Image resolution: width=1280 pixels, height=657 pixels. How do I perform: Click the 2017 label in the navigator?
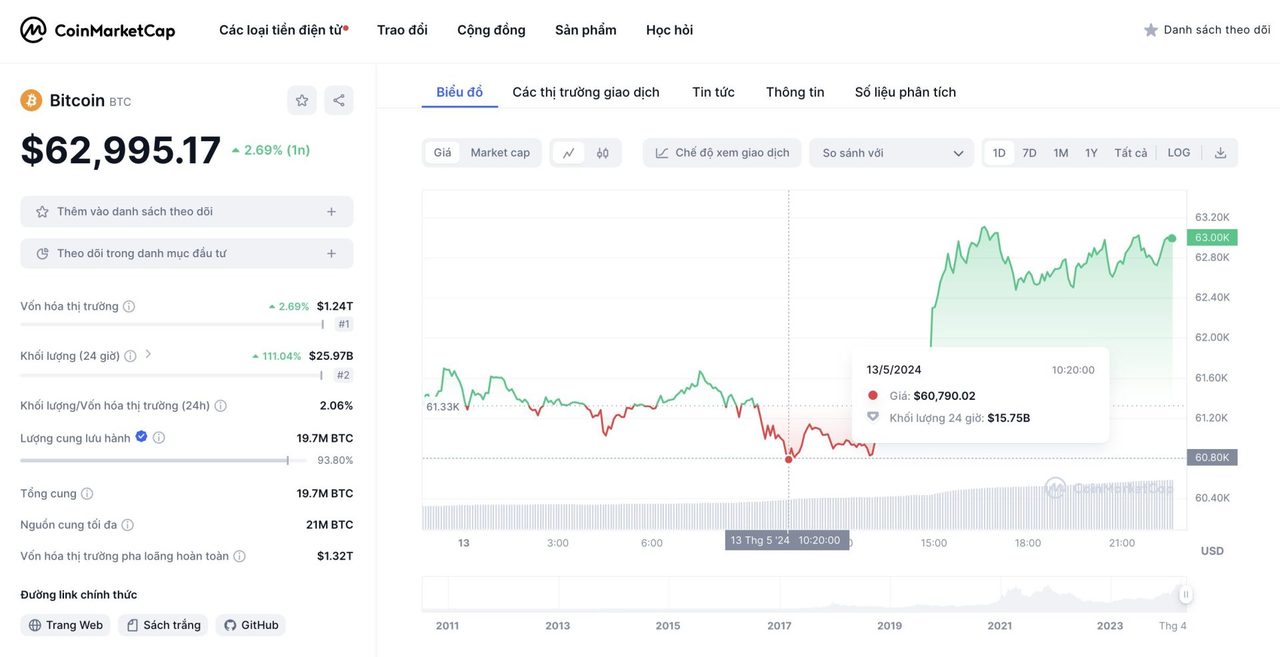point(779,626)
